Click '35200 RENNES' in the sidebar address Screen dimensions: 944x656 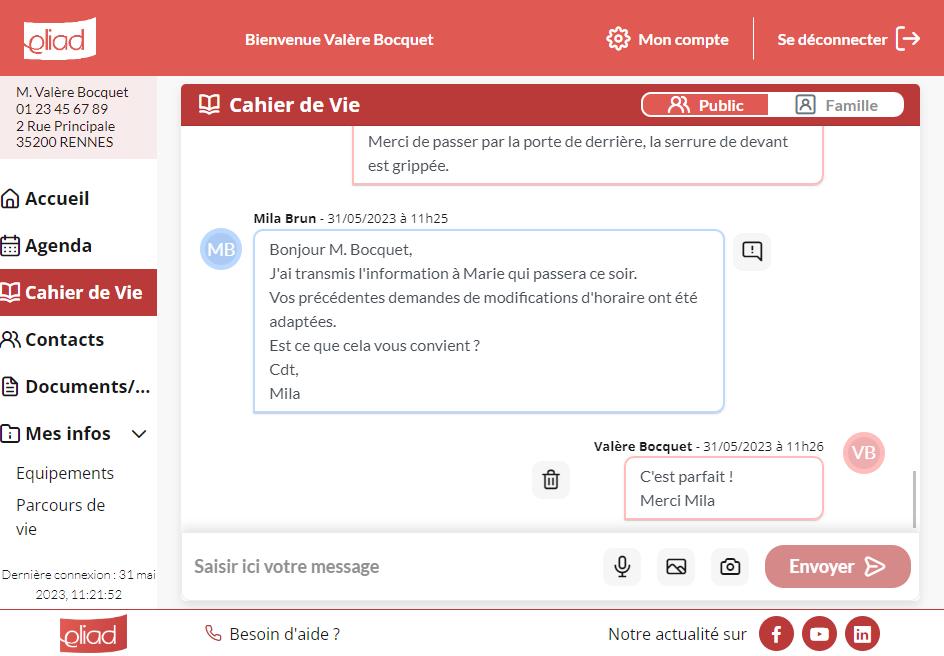point(64,142)
